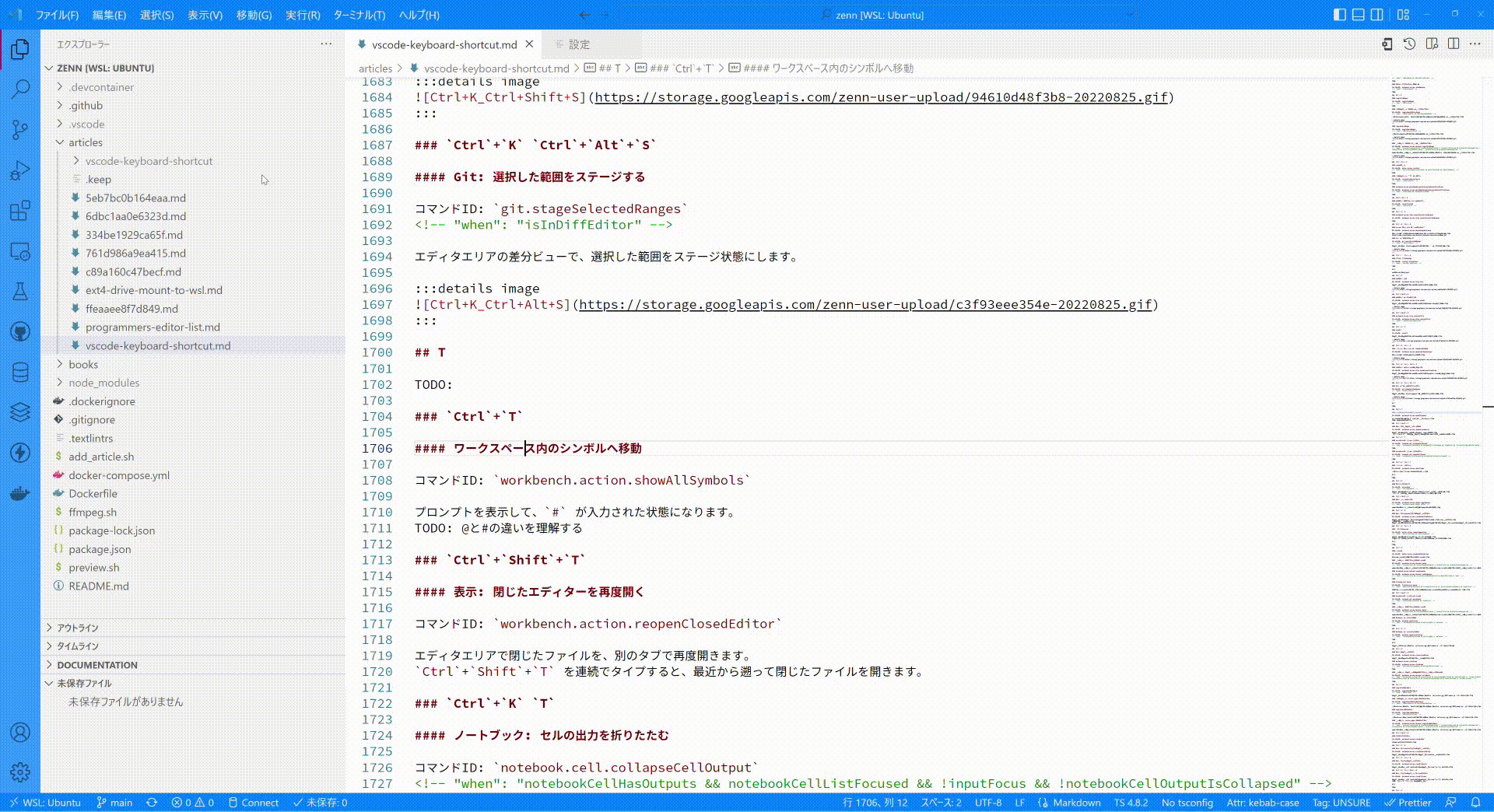
Task: Open the Extensions view
Action: point(20,211)
